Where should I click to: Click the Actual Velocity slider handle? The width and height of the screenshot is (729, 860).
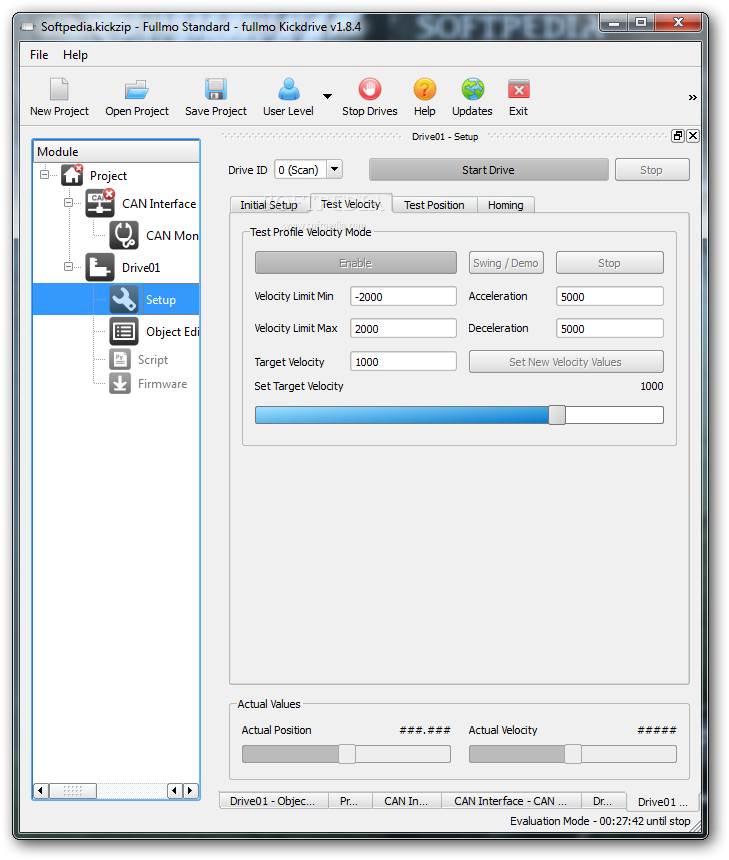(573, 754)
